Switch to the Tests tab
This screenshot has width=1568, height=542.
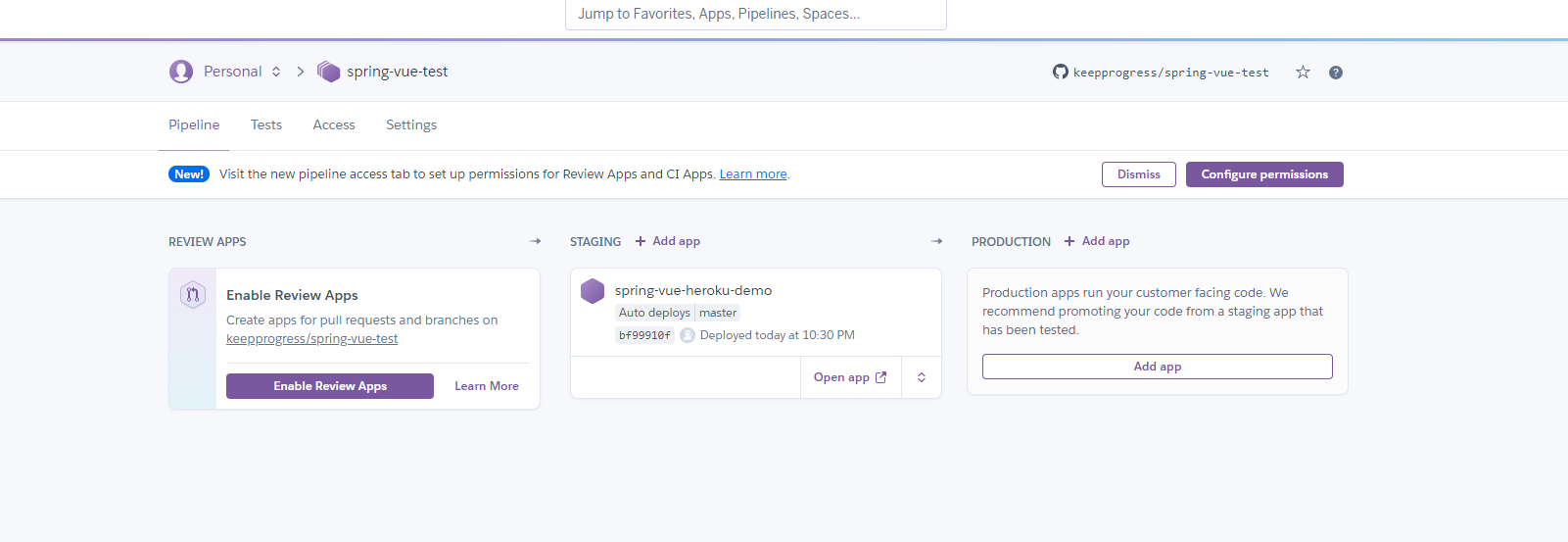click(x=266, y=125)
